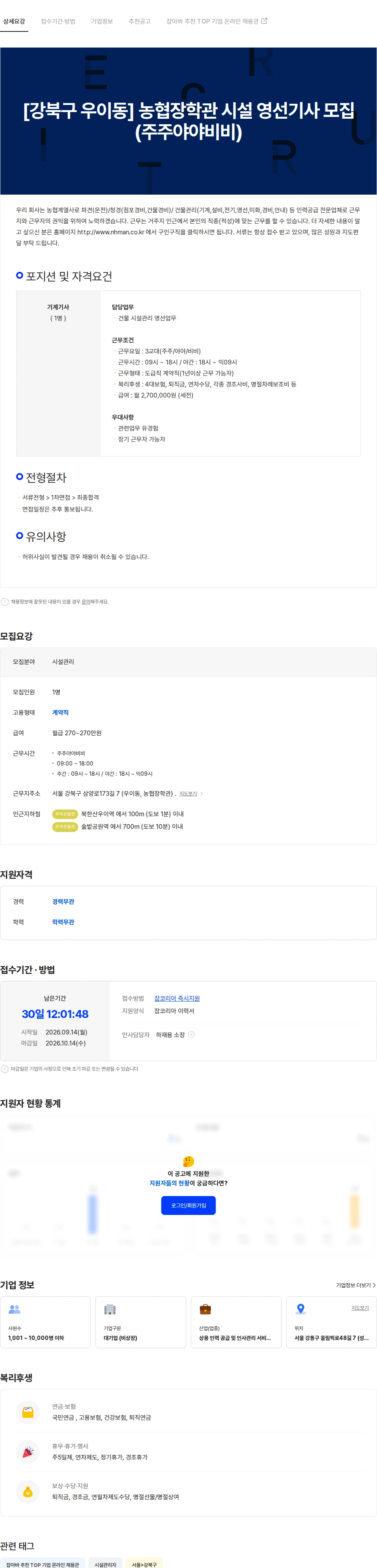The image size is (377, 1568).
Task: Click the recruitment banner title image
Action: (x=188, y=121)
